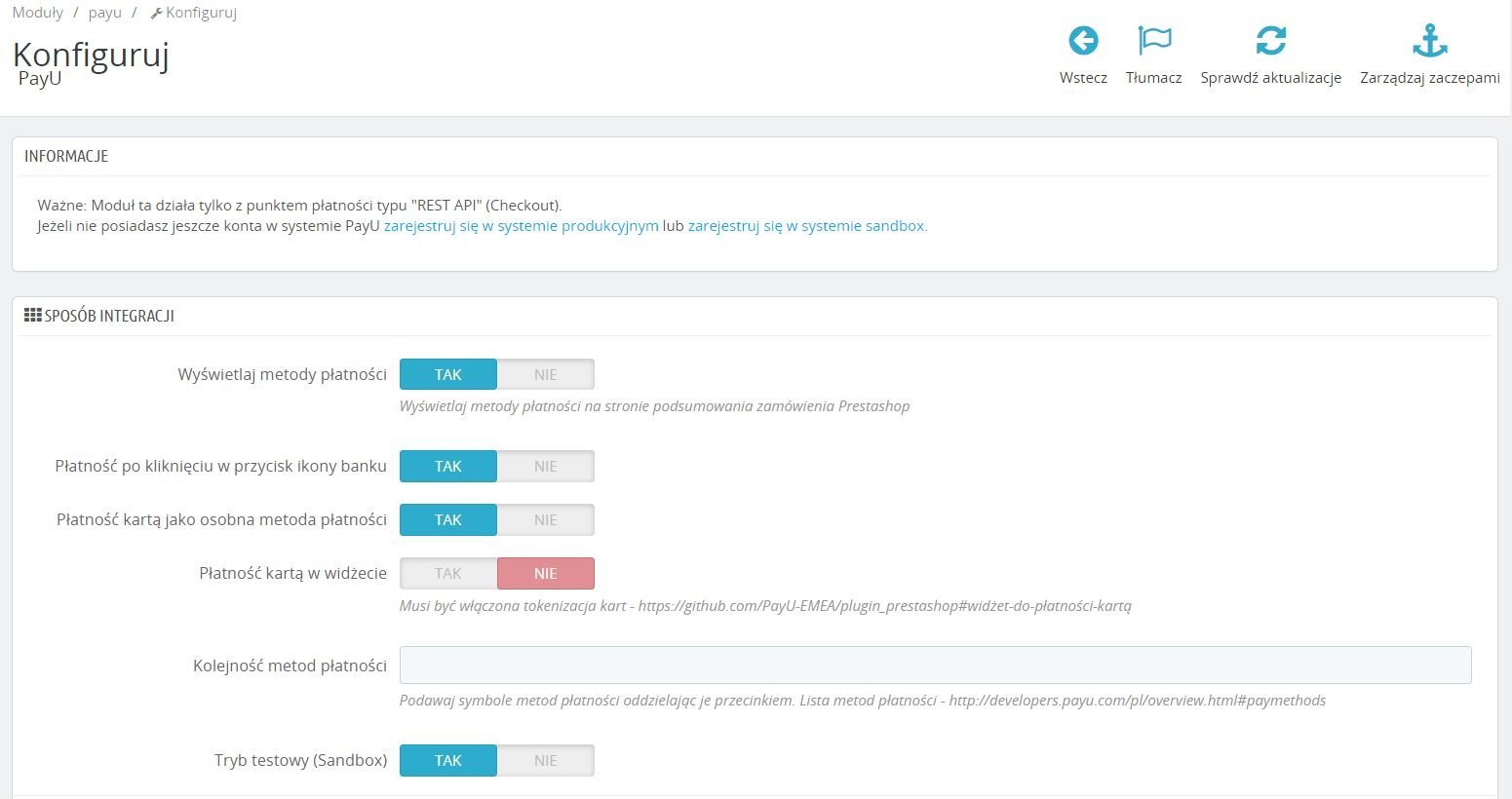1512x799 pixels.
Task: Focus the Kolejność metod płatności field
Action: (936, 665)
